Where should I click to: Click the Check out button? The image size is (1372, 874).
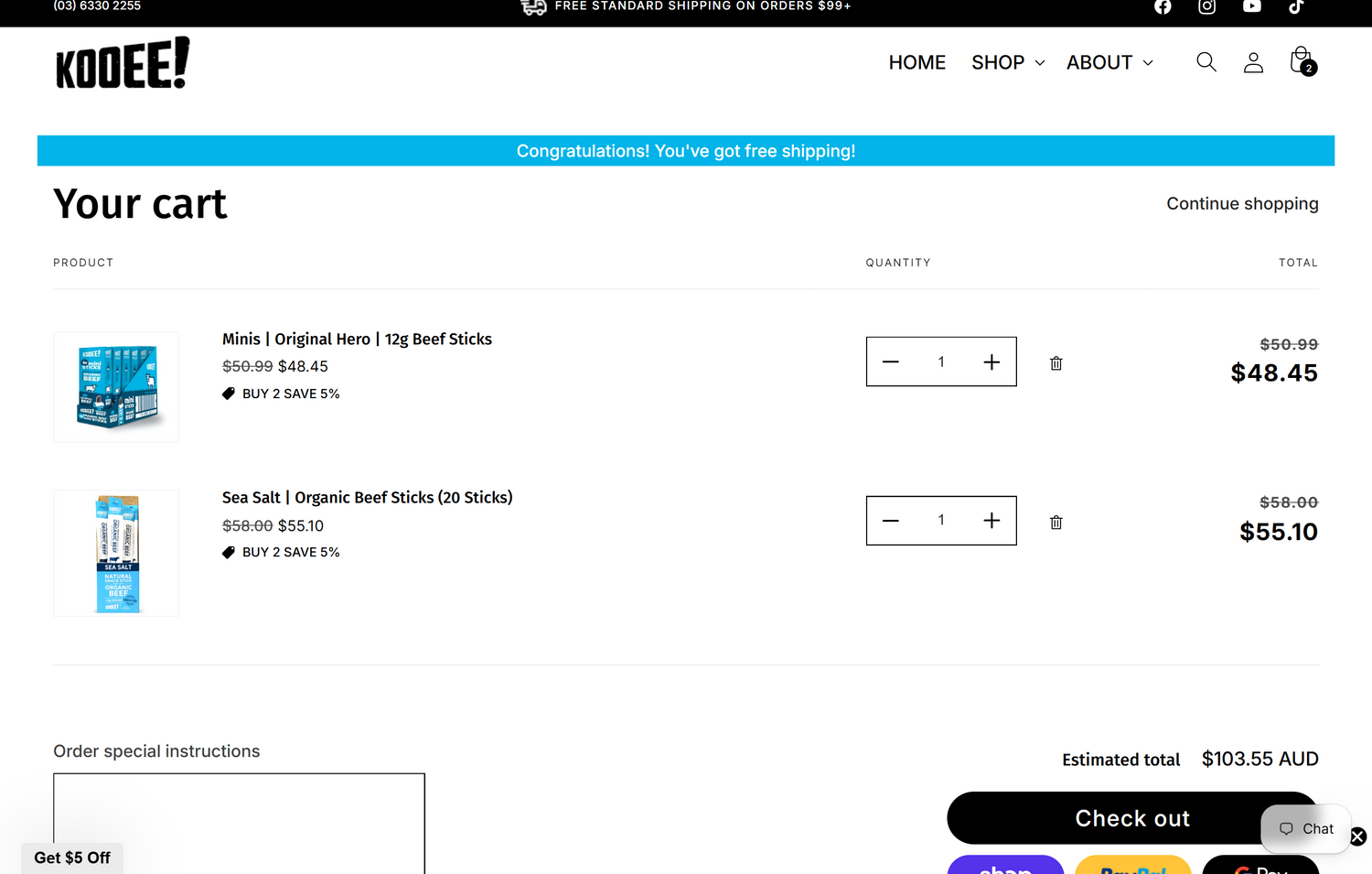1132,818
